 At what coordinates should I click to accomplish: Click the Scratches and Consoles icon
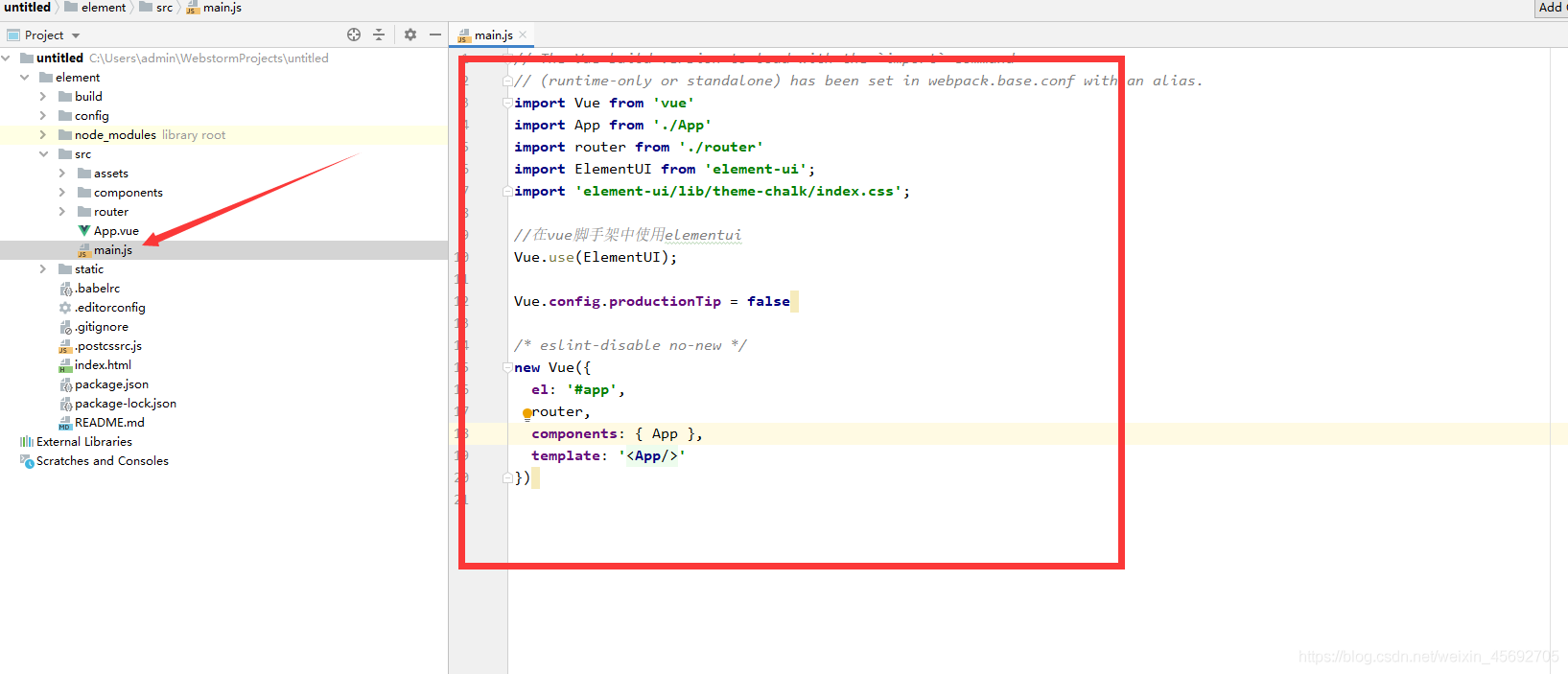(27, 461)
